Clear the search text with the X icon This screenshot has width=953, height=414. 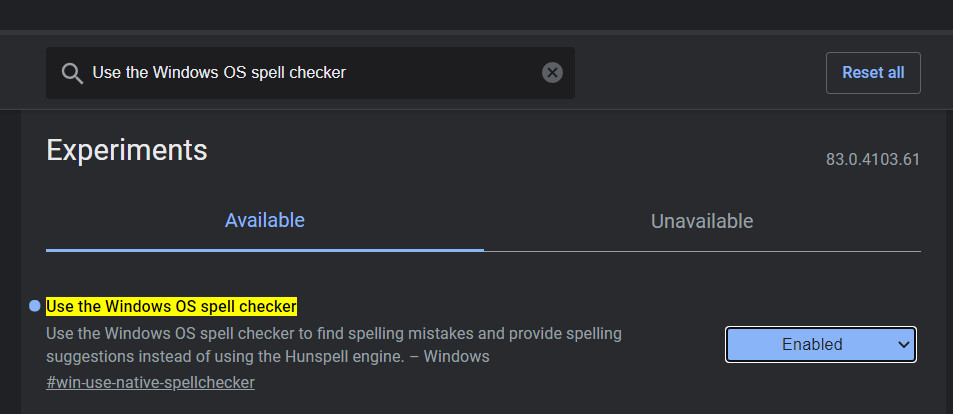coord(552,73)
